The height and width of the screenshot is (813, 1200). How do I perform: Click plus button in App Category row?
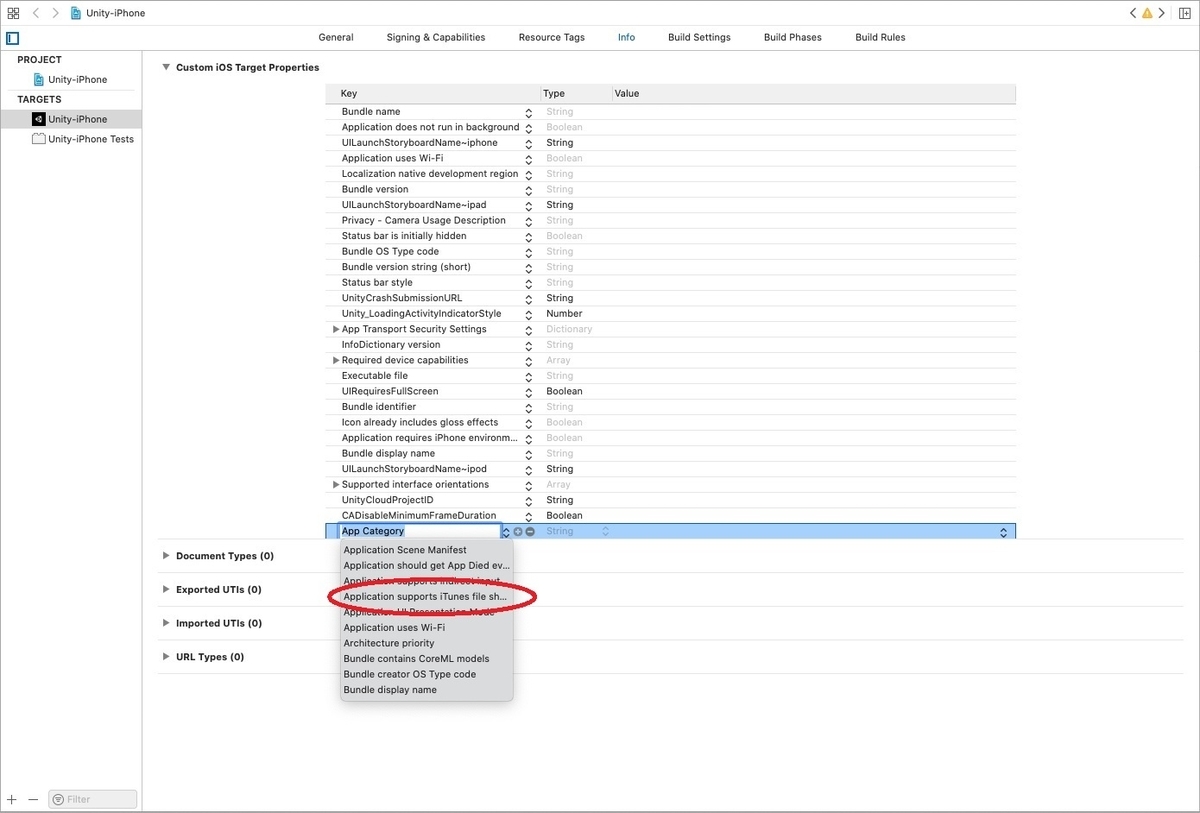coord(518,531)
